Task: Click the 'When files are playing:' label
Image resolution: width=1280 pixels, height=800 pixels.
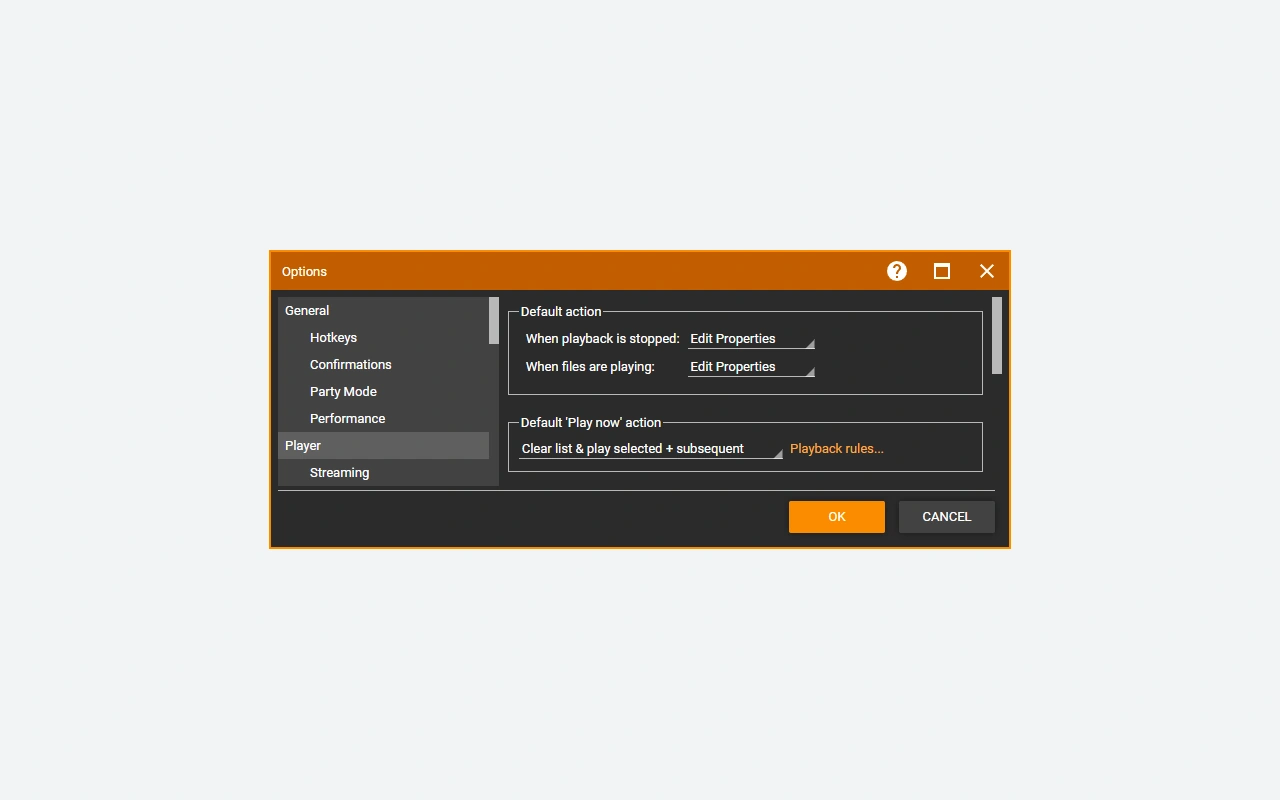Action: [x=590, y=367]
